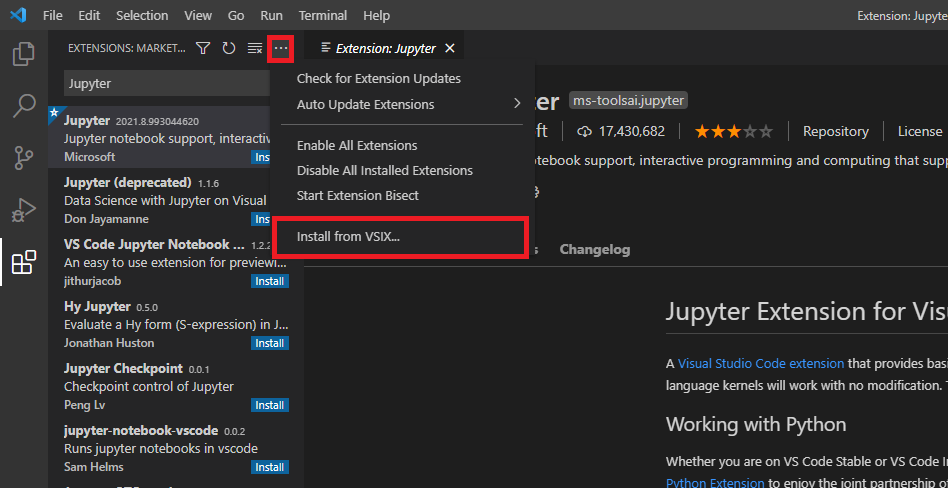This screenshot has height=488, width=948.
Task: Click the Jupyter search input field
Action: coord(166,83)
